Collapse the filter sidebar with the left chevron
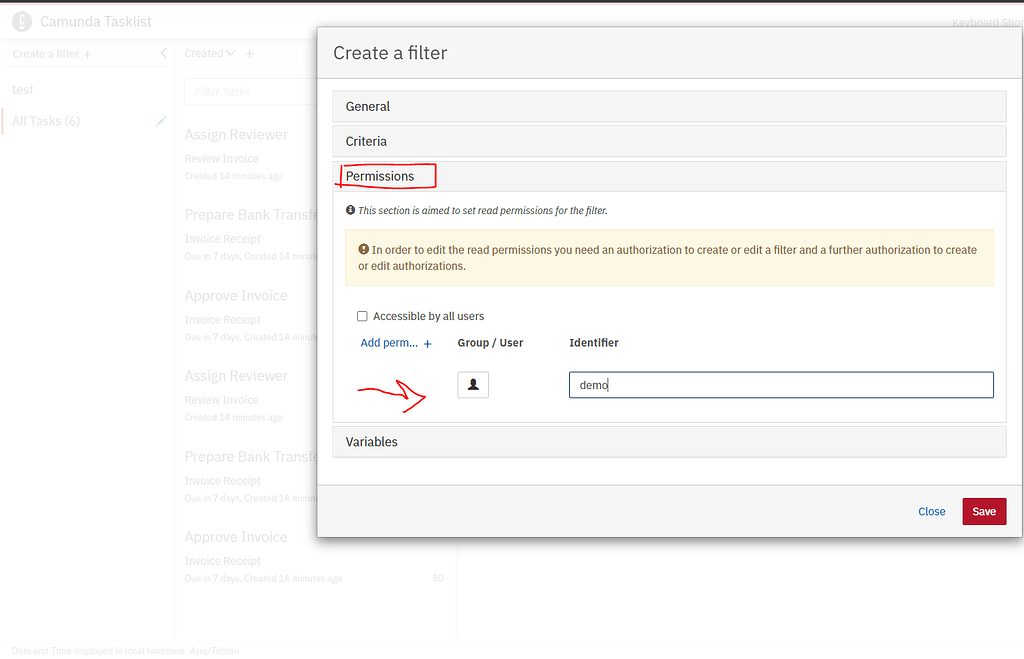This screenshot has width=1024, height=659. pos(163,53)
